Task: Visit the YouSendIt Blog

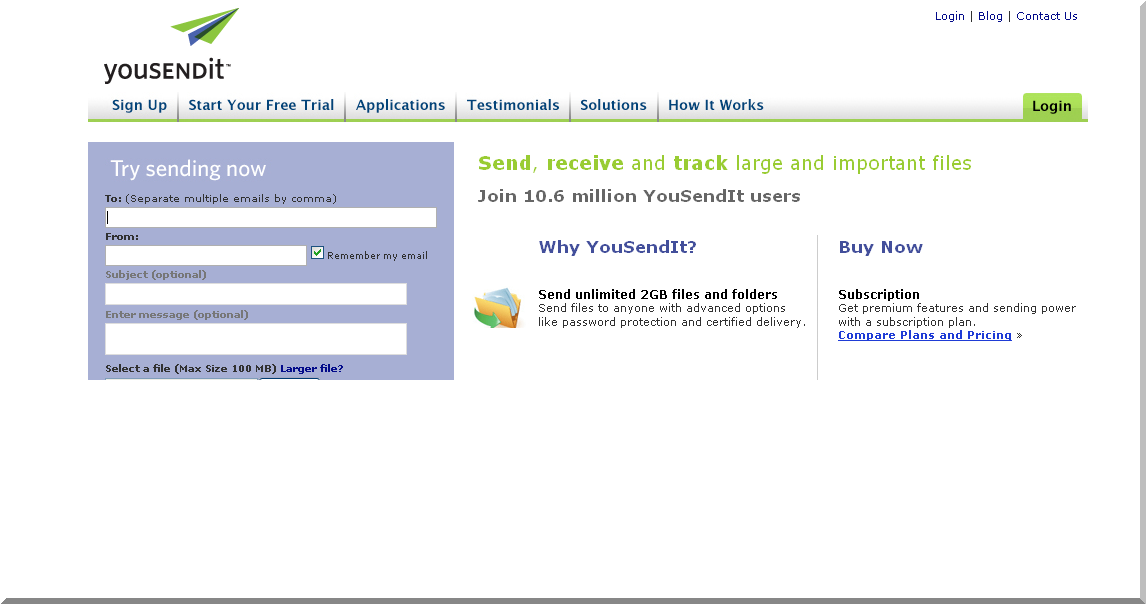Action: 990,15
